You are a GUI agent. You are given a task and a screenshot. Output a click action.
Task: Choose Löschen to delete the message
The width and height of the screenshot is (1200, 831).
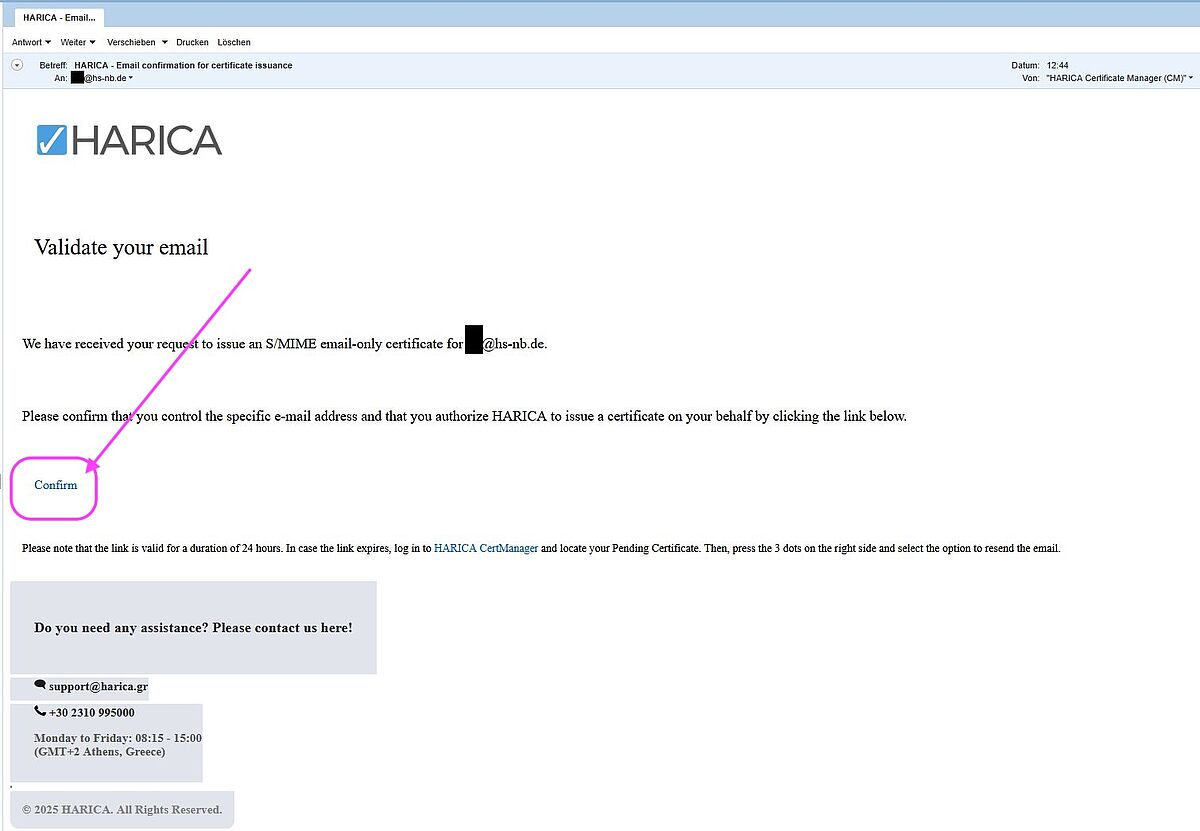point(234,42)
